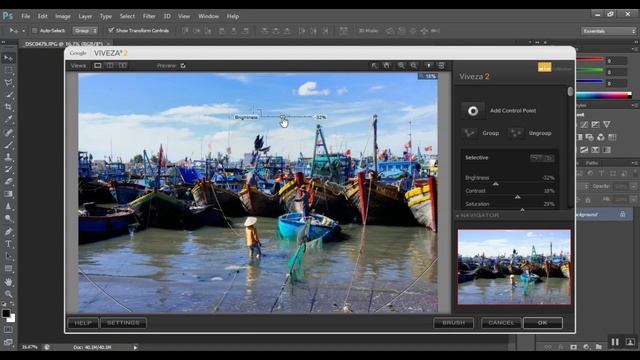640x360 pixels.
Task: Select the arrow pointer tool in Viveza
Action: coord(374,65)
